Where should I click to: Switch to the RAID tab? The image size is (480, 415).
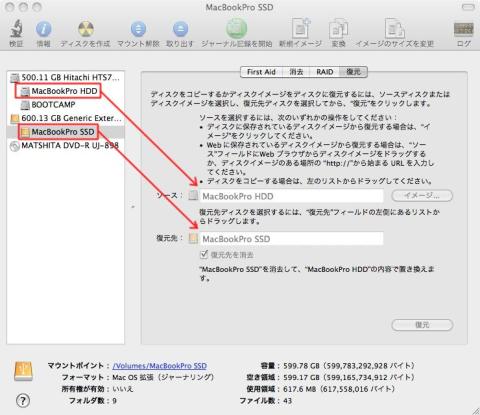(x=325, y=72)
